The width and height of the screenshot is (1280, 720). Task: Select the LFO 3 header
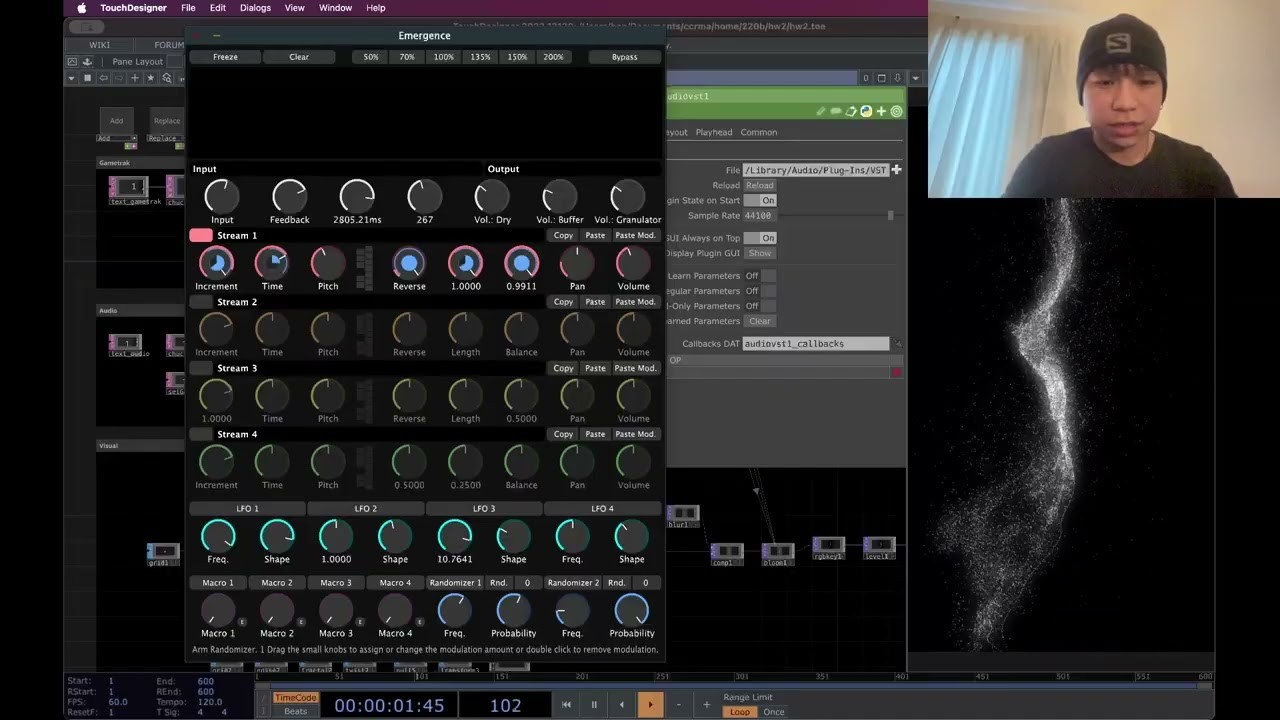[x=484, y=509]
